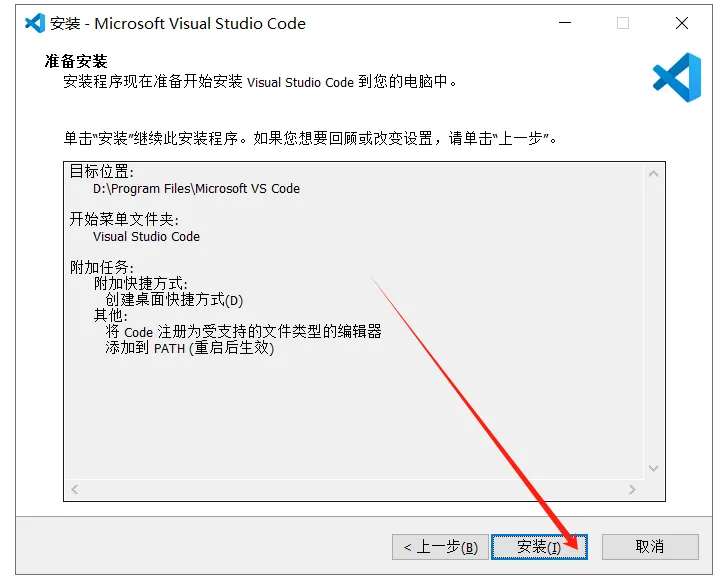The width and height of the screenshot is (724, 587).
Task: Cancel setup with the 取消 button
Action: 650,547
